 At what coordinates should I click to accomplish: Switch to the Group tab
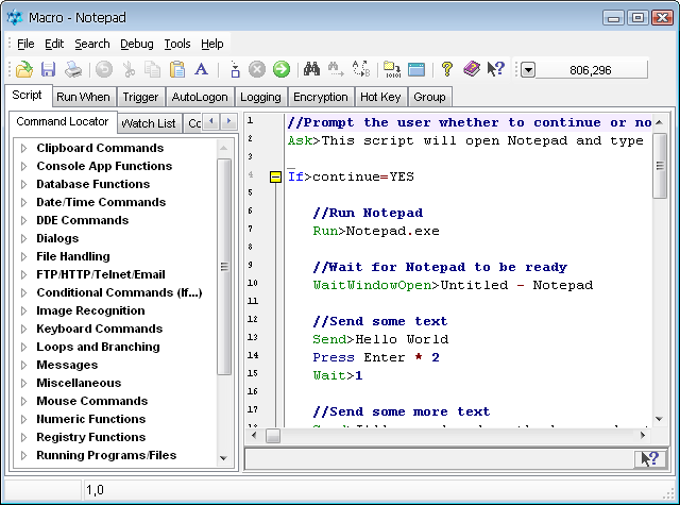coord(430,97)
